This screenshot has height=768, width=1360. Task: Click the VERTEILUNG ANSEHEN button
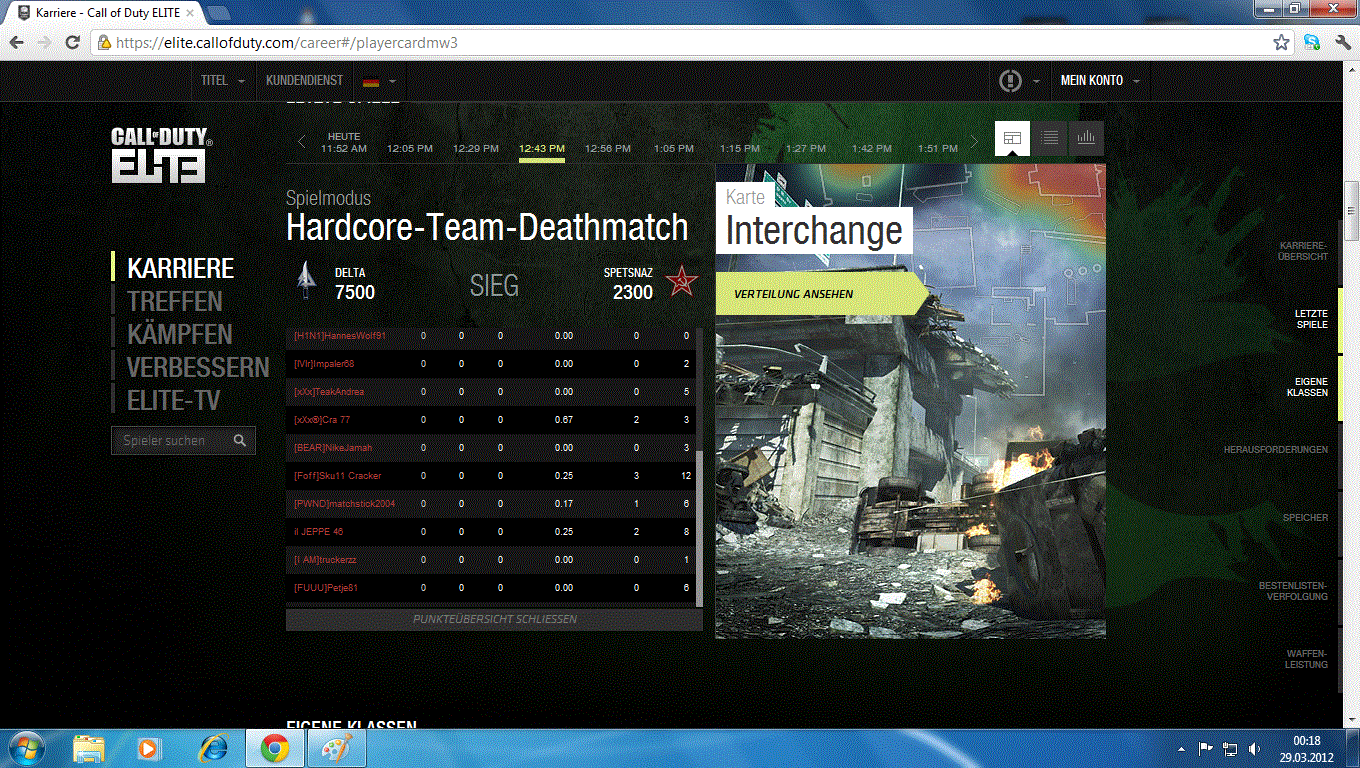(794, 295)
